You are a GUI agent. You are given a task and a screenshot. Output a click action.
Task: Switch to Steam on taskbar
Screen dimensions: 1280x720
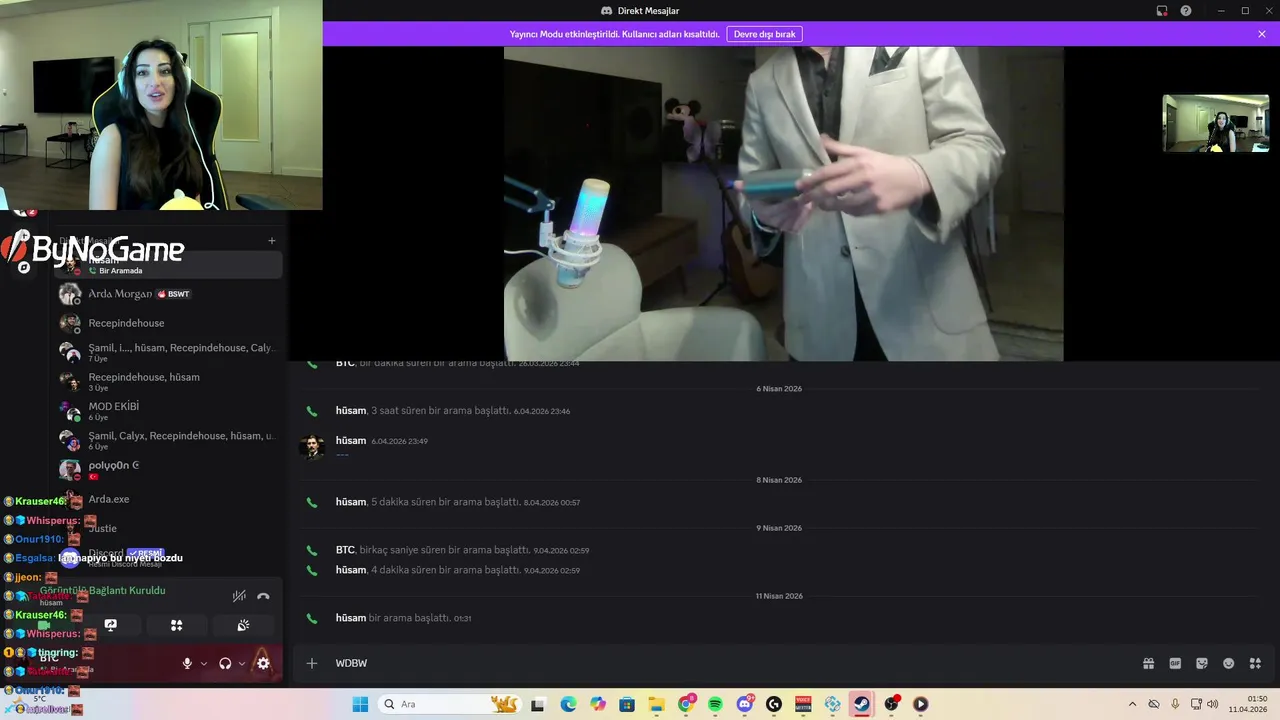click(x=861, y=704)
